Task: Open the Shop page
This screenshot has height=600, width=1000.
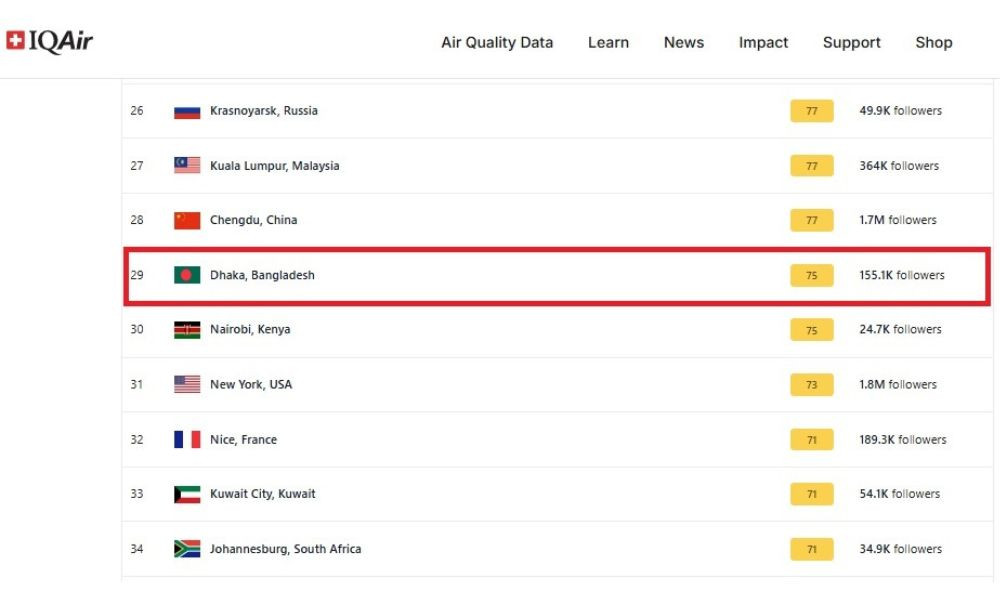Action: pos(934,43)
